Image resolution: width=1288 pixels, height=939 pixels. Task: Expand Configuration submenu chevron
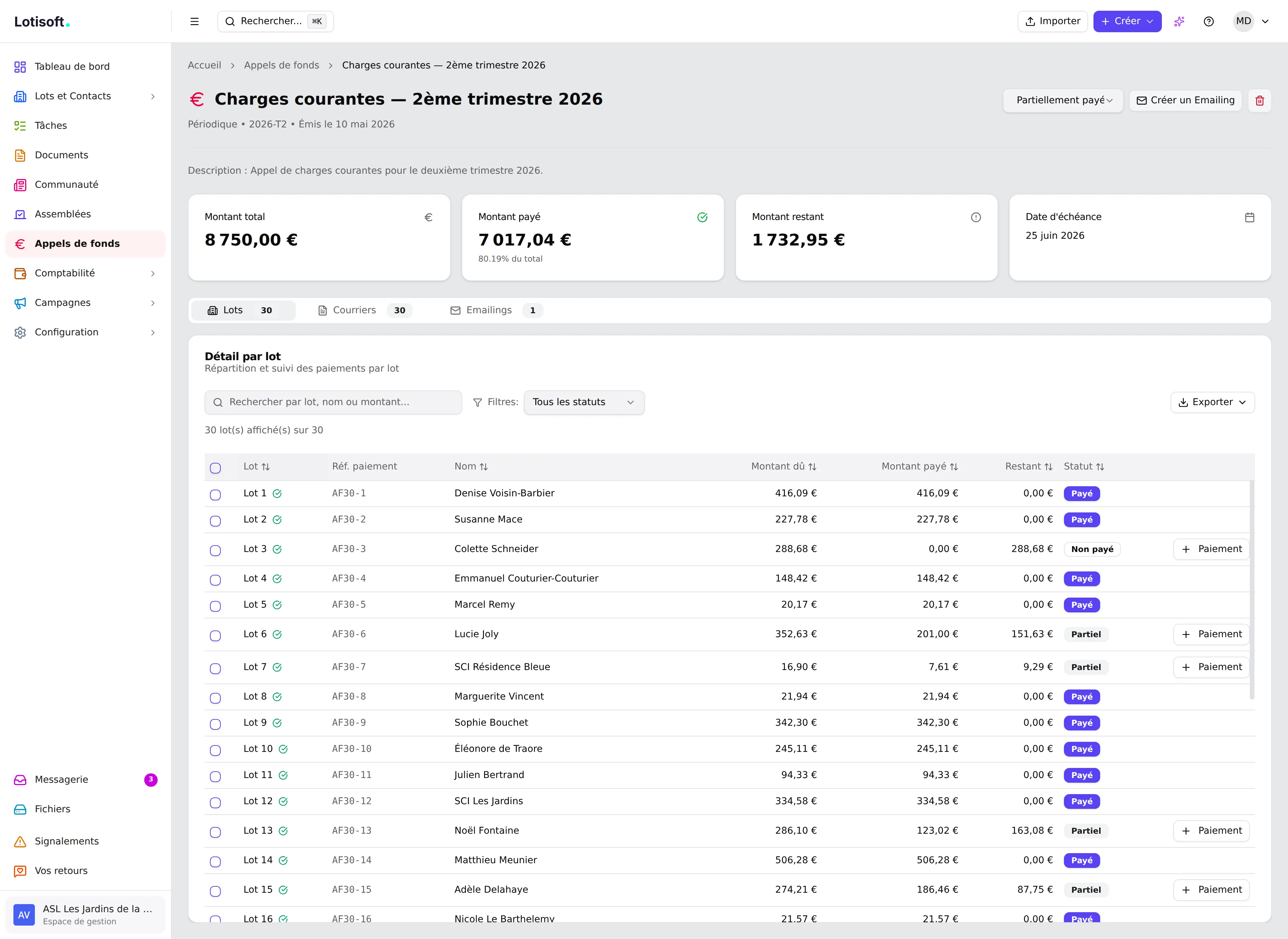152,333
